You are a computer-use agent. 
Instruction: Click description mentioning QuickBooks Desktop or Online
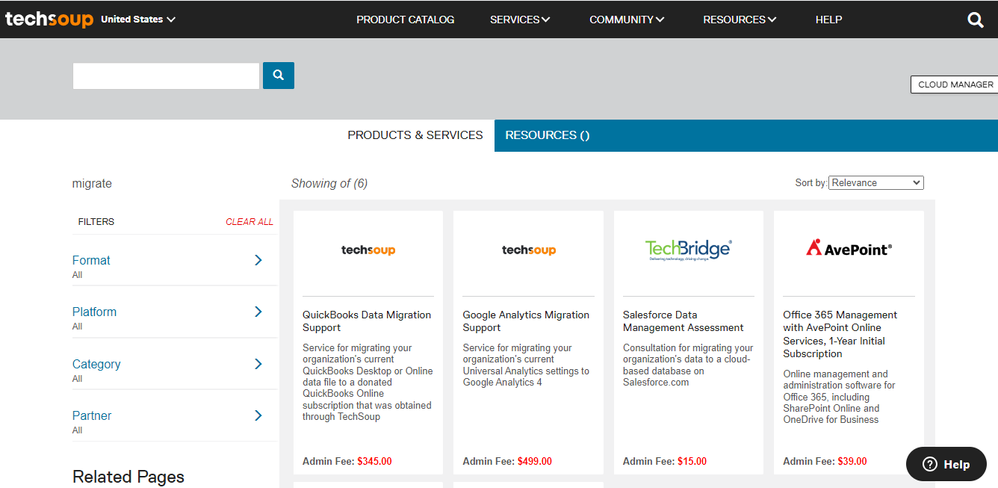pyautogui.click(x=367, y=382)
